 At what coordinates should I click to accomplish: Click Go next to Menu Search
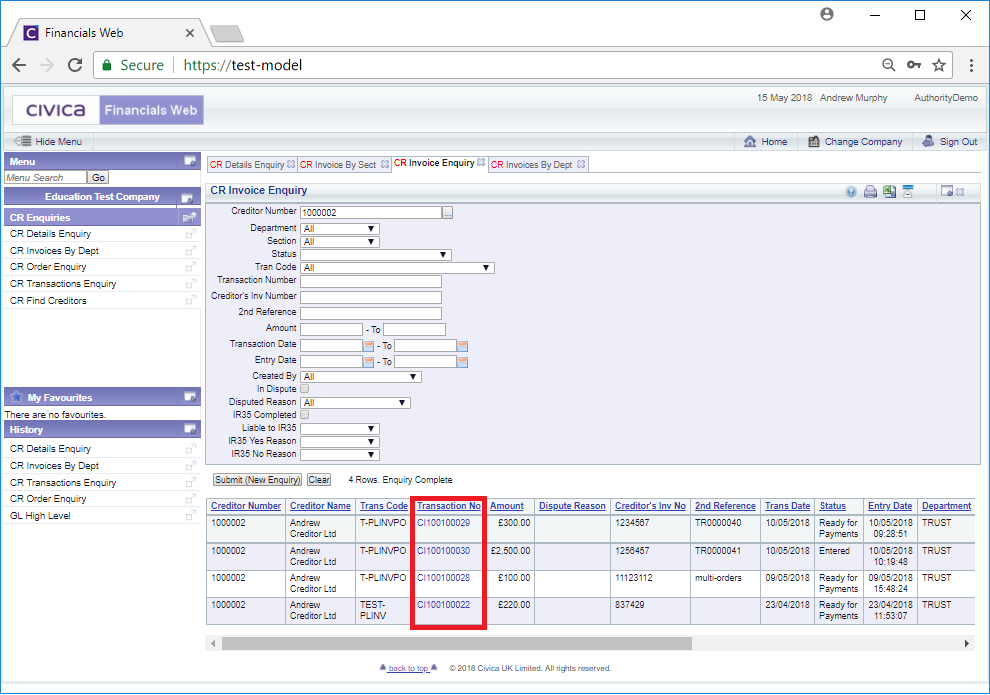pyautogui.click(x=98, y=178)
